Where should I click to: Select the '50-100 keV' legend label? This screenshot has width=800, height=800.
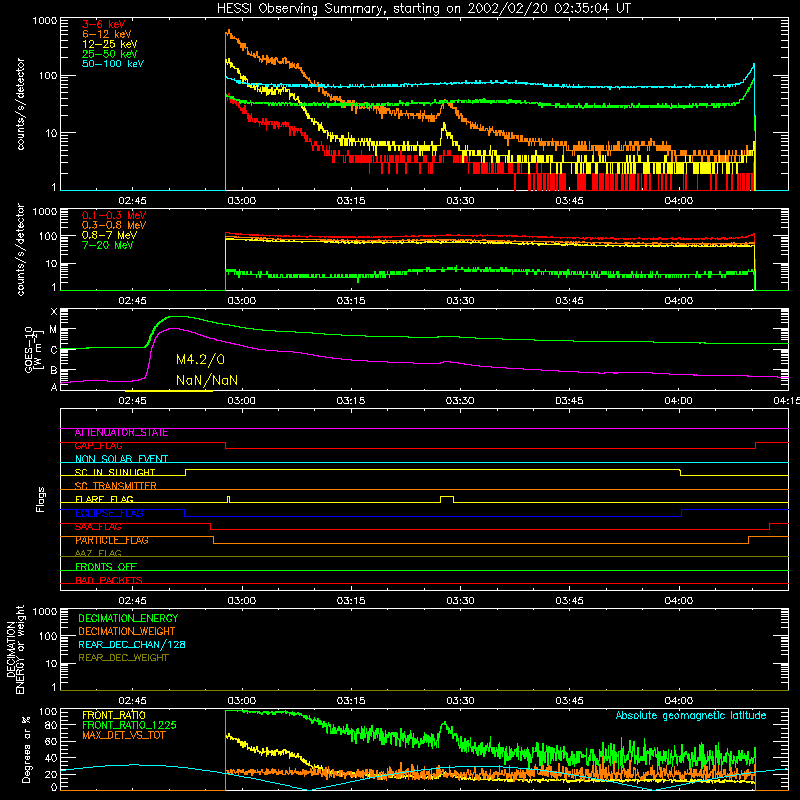(x=113, y=64)
